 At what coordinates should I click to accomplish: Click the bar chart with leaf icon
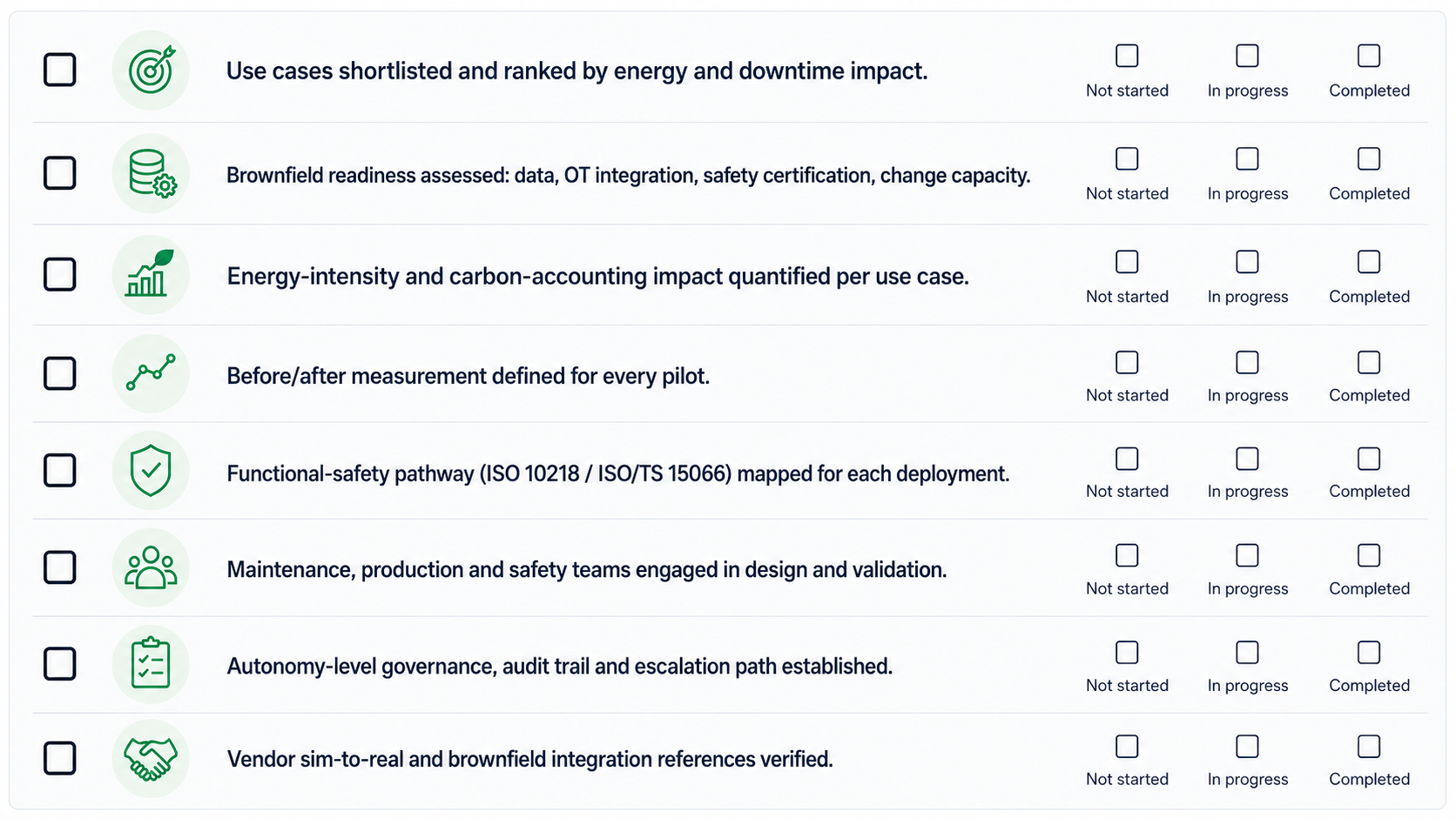pos(151,274)
